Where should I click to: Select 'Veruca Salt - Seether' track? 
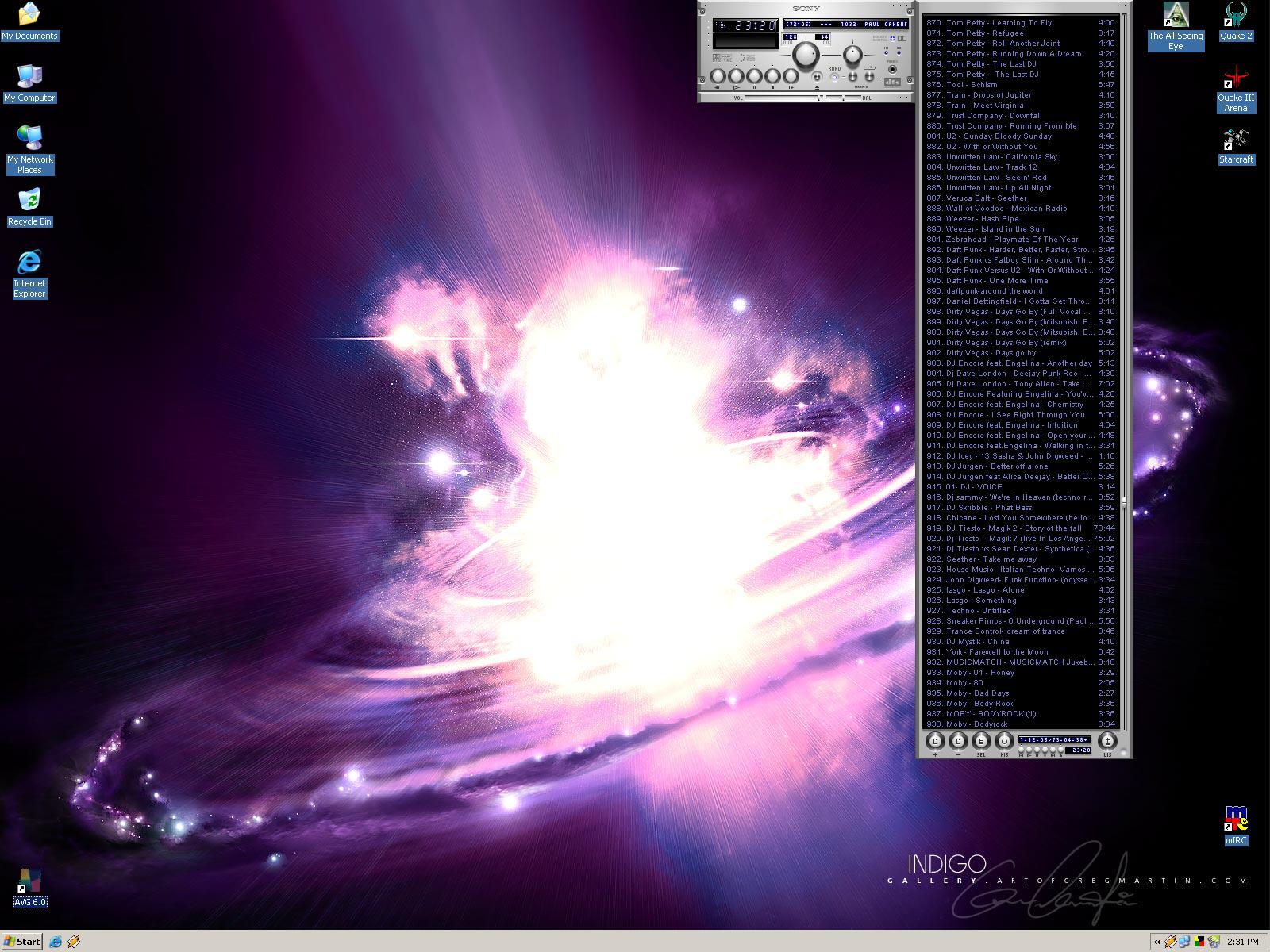pyautogui.click(x=1021, y=198)
